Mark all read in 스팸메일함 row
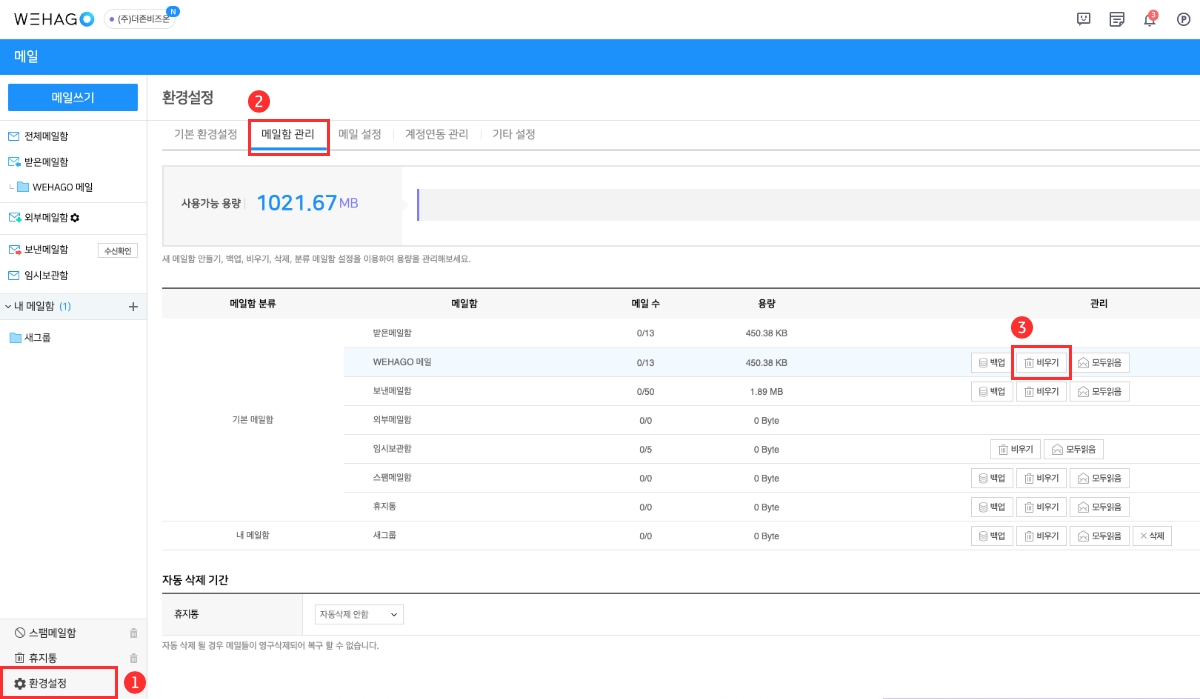The width and height of the screenshot is (1200, 699). 1100,478
